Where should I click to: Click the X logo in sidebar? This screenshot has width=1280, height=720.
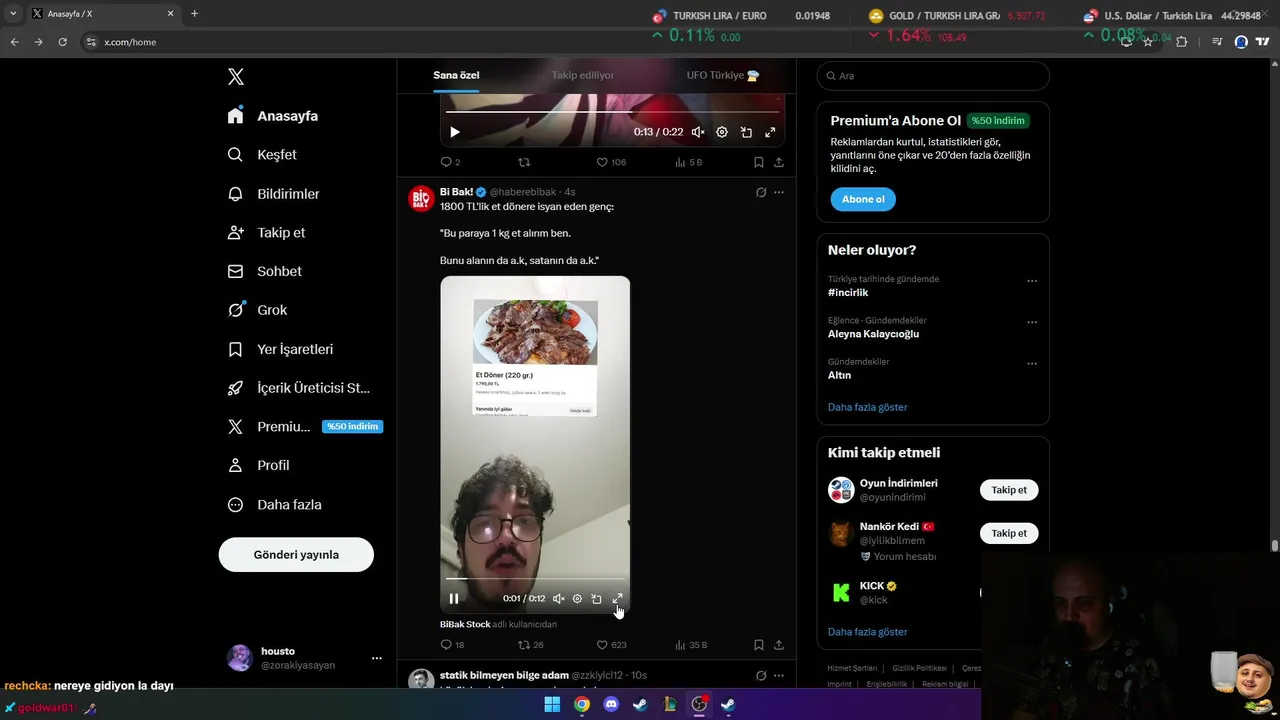(236, 77)
